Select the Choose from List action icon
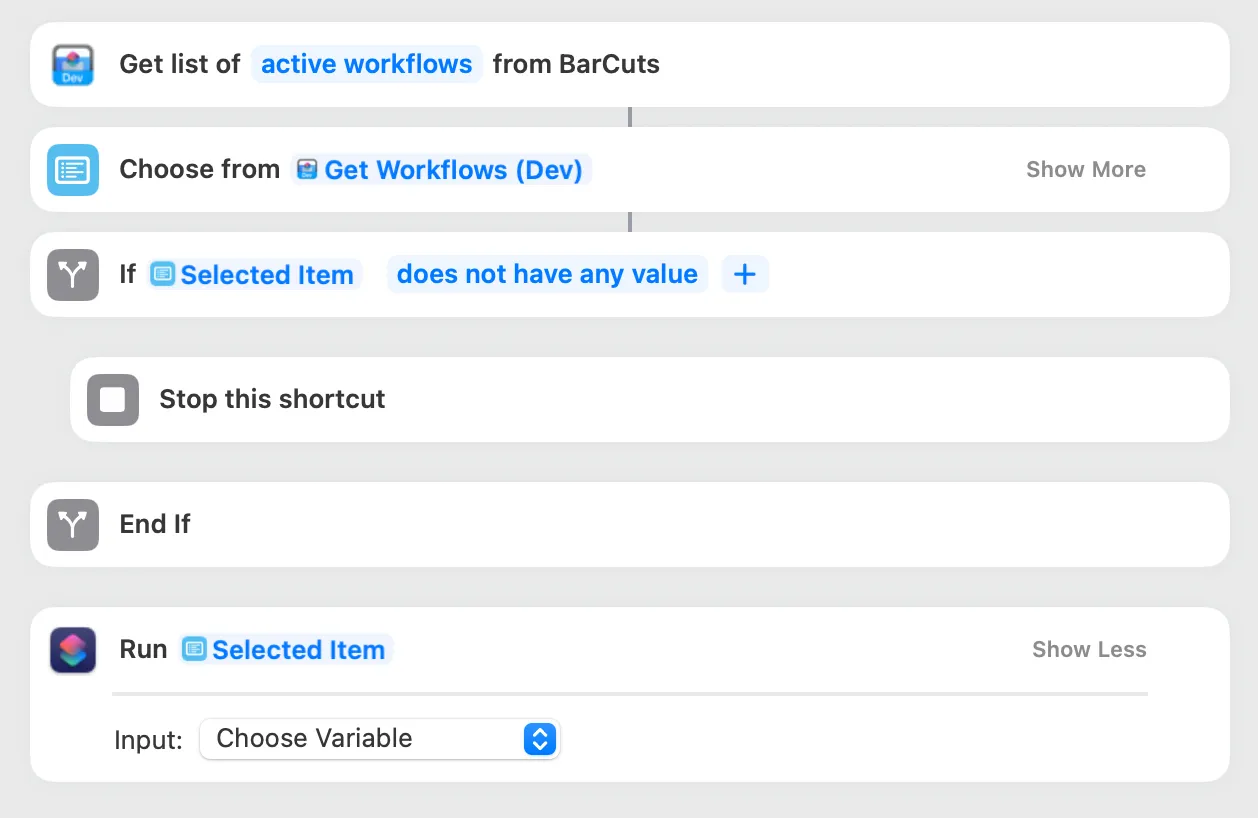The height and width of the screenshot is (818, 1258). 72,169
